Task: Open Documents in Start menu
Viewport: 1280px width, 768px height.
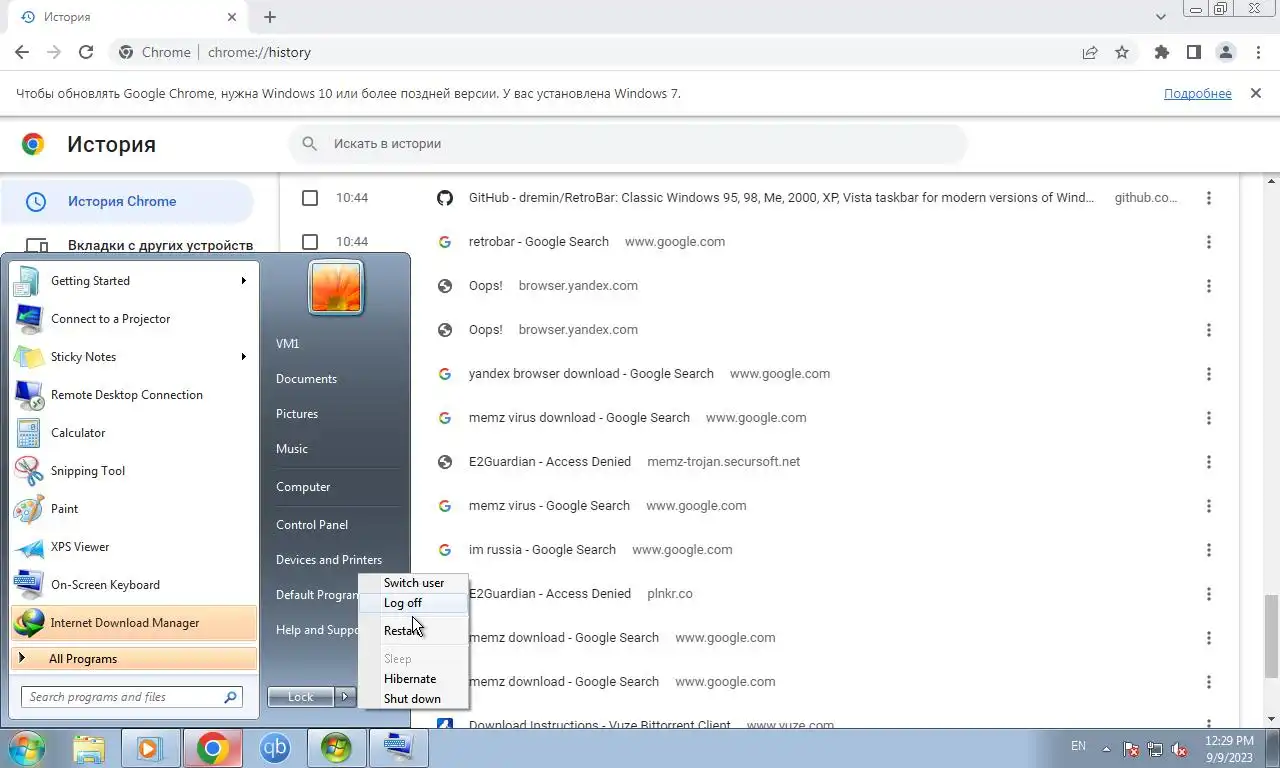Action: point(306,379)
